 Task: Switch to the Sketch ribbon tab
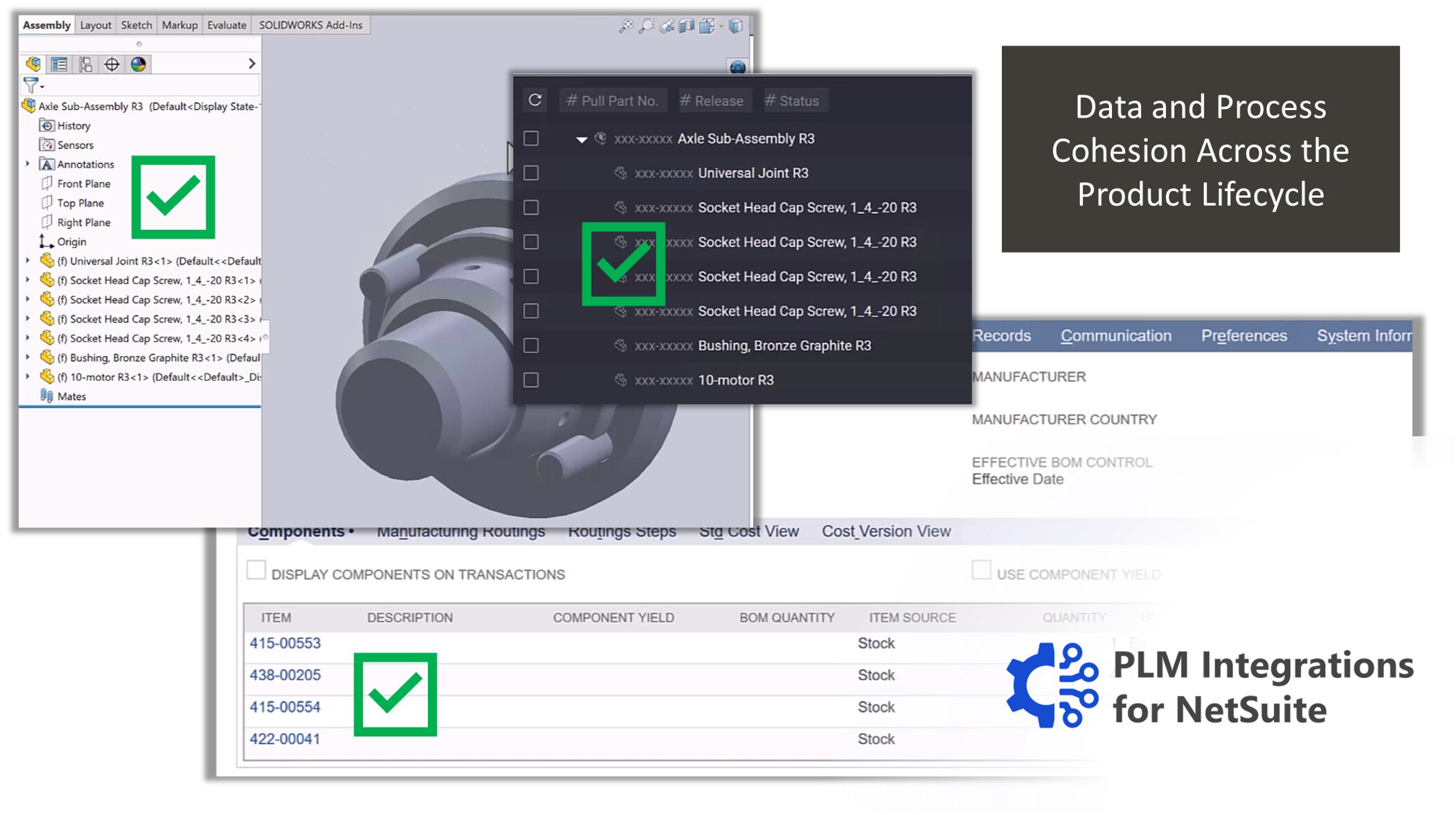pyautogui.click(x=136, y=25)
